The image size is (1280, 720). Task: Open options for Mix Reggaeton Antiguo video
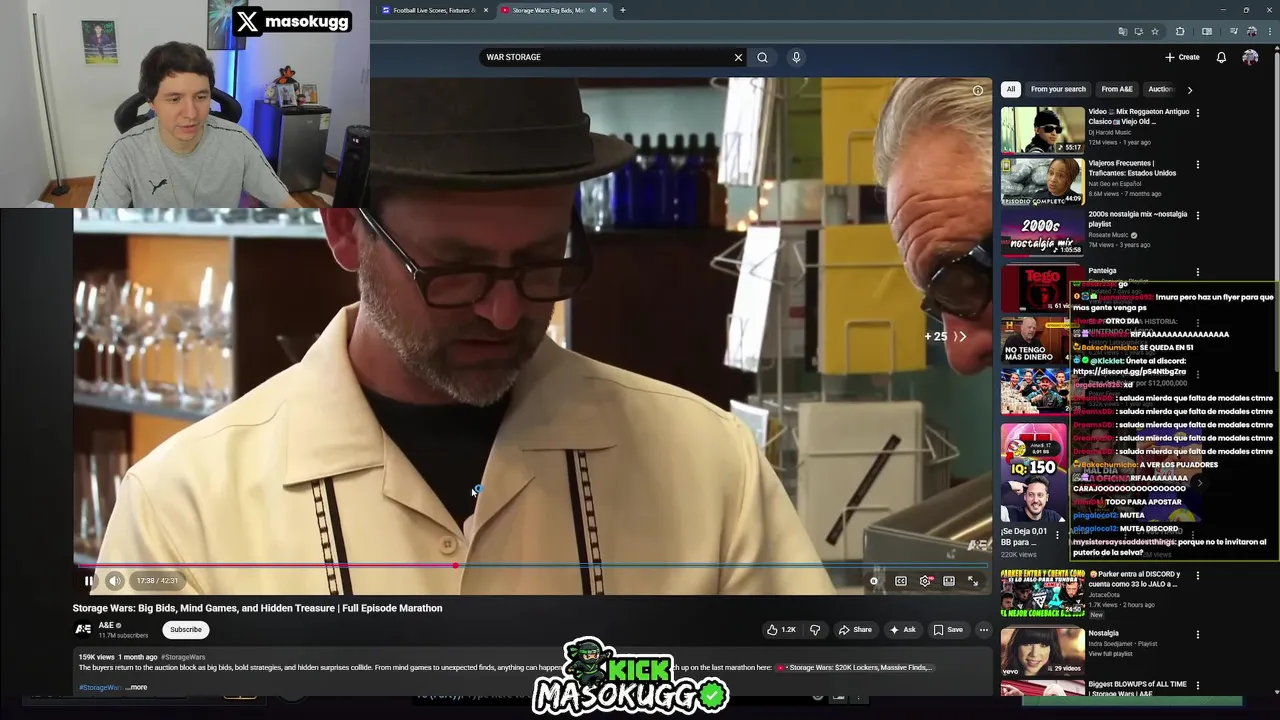[1198, 113]
